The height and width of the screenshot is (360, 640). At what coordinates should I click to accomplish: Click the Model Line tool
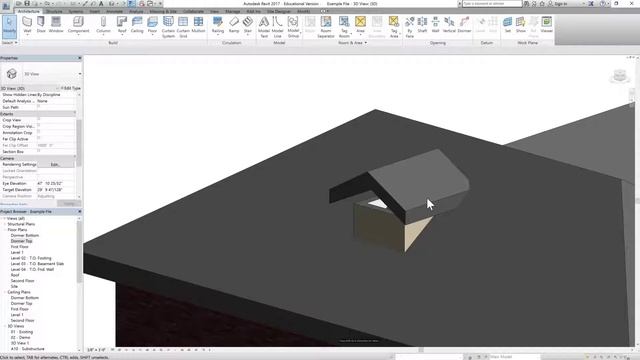point(278,27)
